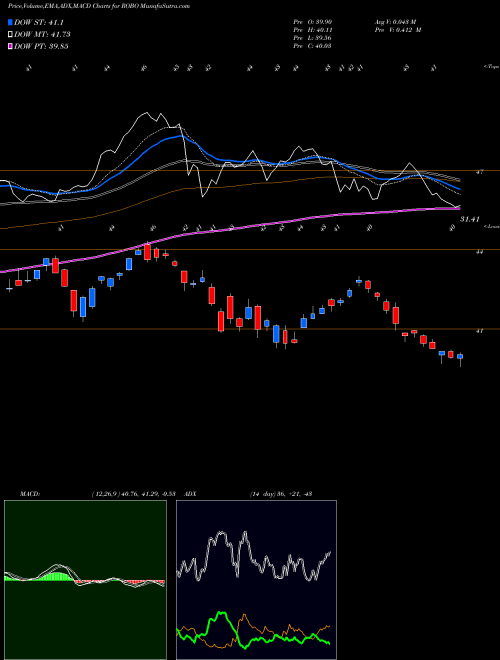
Task: Select the 'DOW MT: 41.73' legend label
Action: coord(42,35)
